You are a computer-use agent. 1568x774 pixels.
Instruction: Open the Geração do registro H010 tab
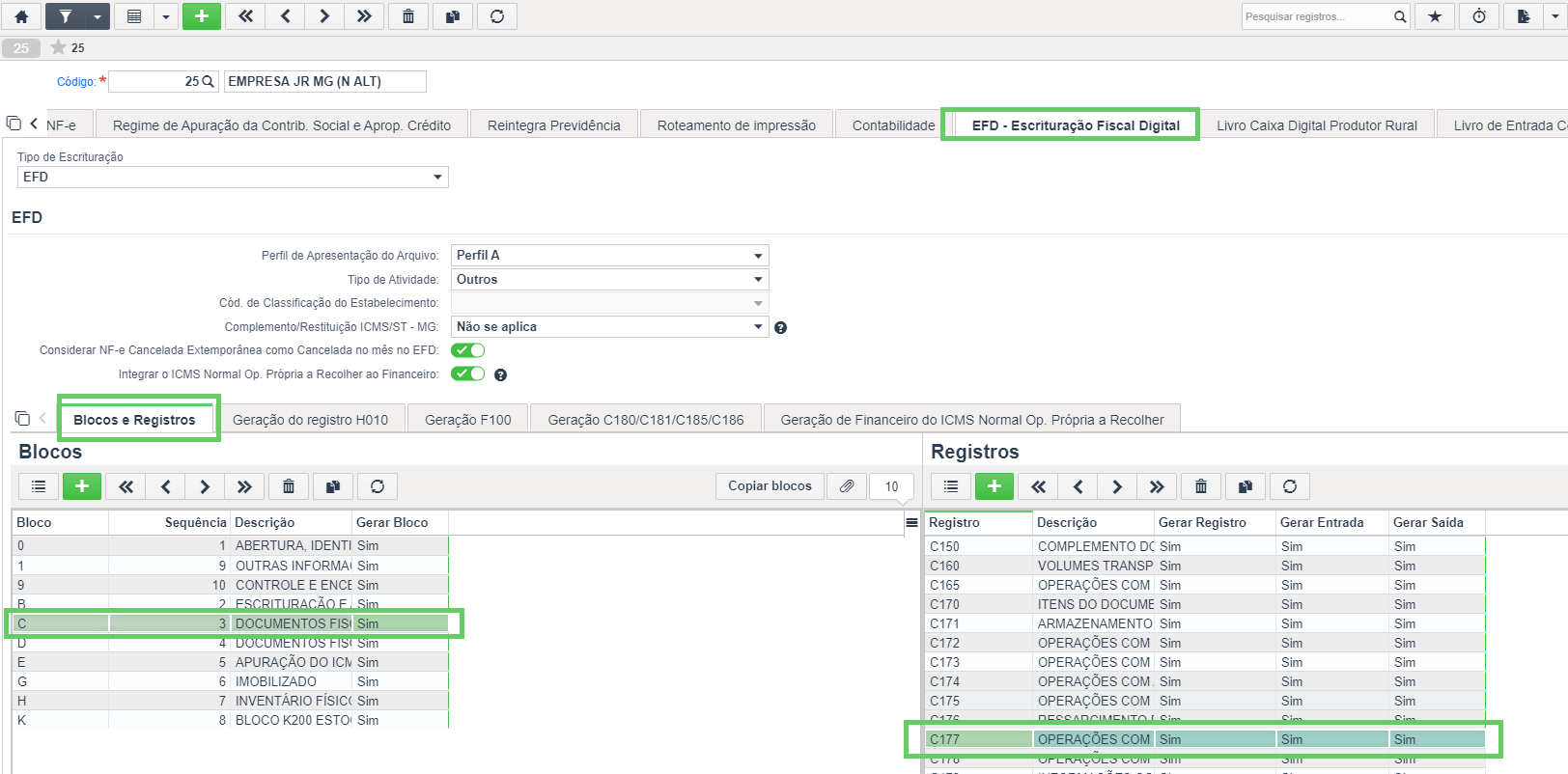pos(310,420)
